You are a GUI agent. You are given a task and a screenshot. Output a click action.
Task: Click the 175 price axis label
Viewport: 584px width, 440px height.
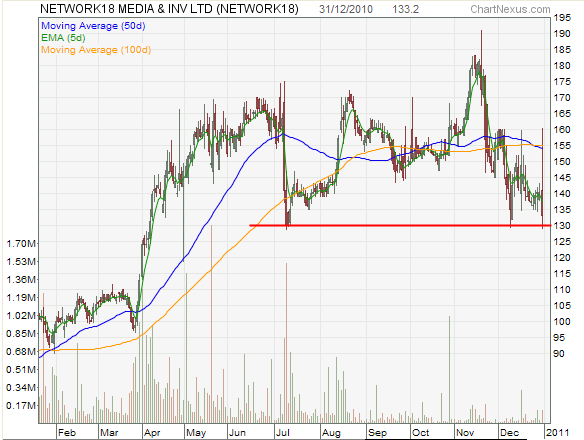pyautogui.click(x=562, y=82)
